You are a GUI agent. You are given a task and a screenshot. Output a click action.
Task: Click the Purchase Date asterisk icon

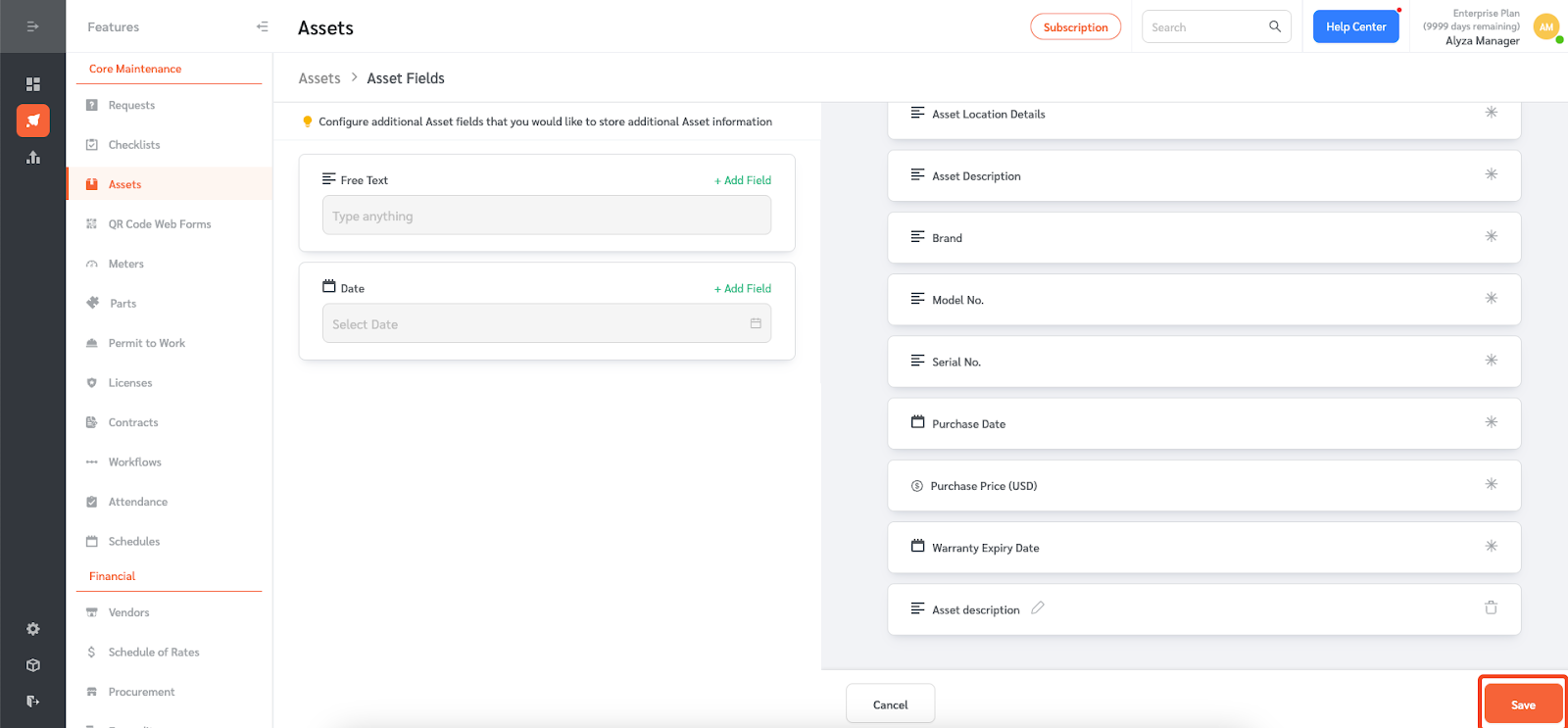point(1492,422)
